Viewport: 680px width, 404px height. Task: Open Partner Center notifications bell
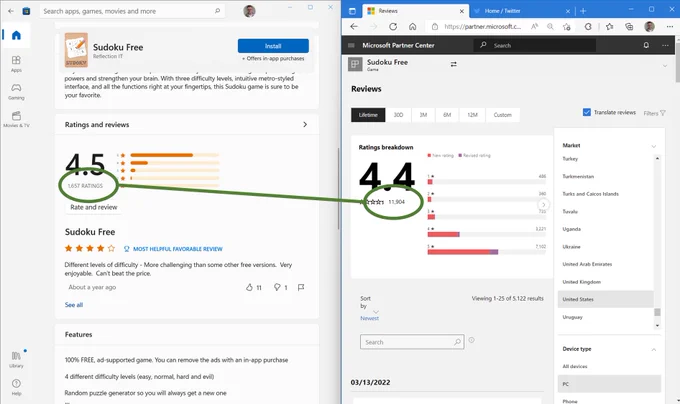646,45
